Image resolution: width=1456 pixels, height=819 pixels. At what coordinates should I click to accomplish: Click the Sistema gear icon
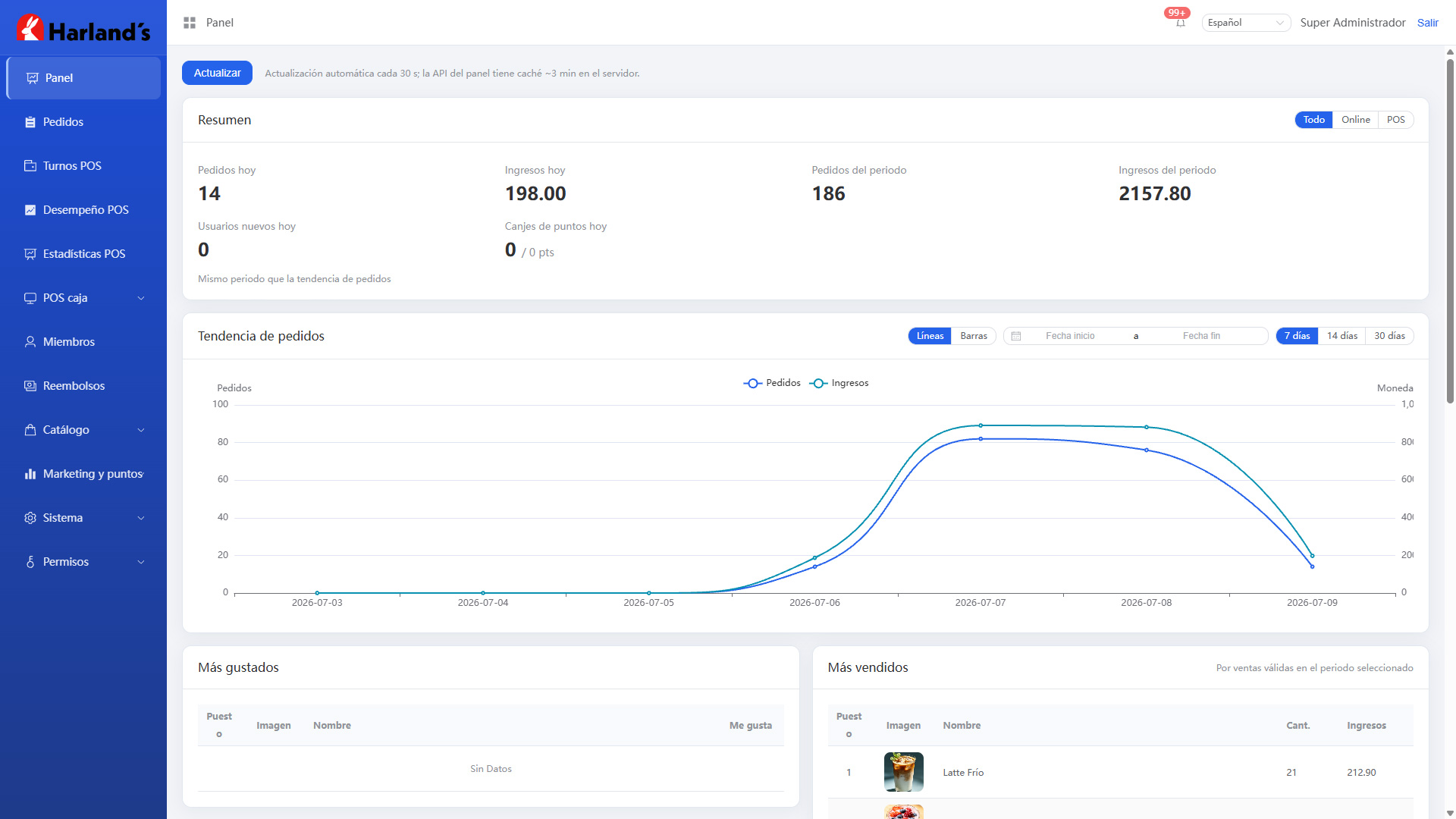(x=30, y=518)
